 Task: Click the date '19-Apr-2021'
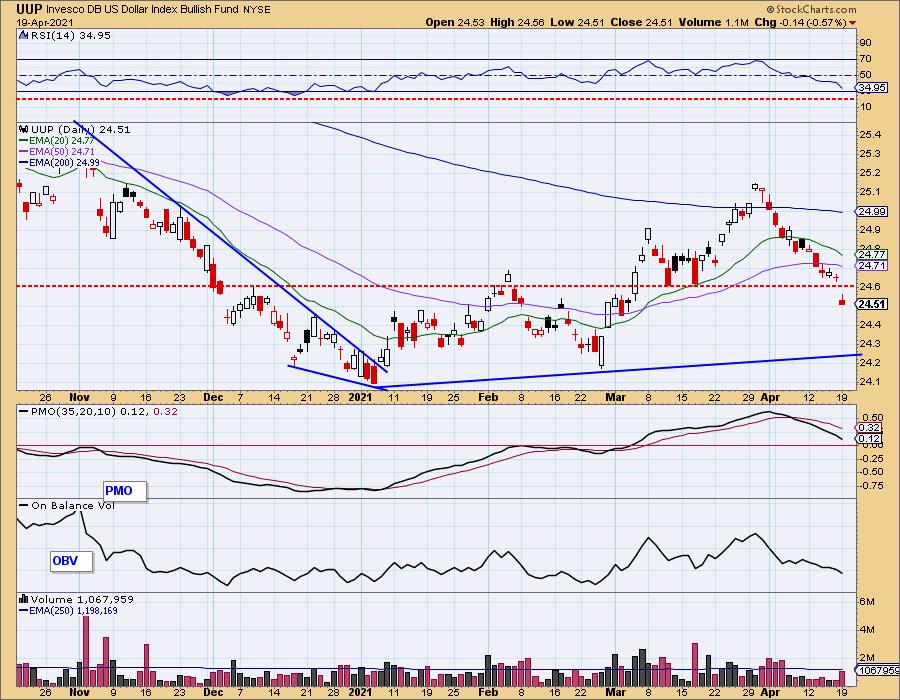tap(44, 22)
